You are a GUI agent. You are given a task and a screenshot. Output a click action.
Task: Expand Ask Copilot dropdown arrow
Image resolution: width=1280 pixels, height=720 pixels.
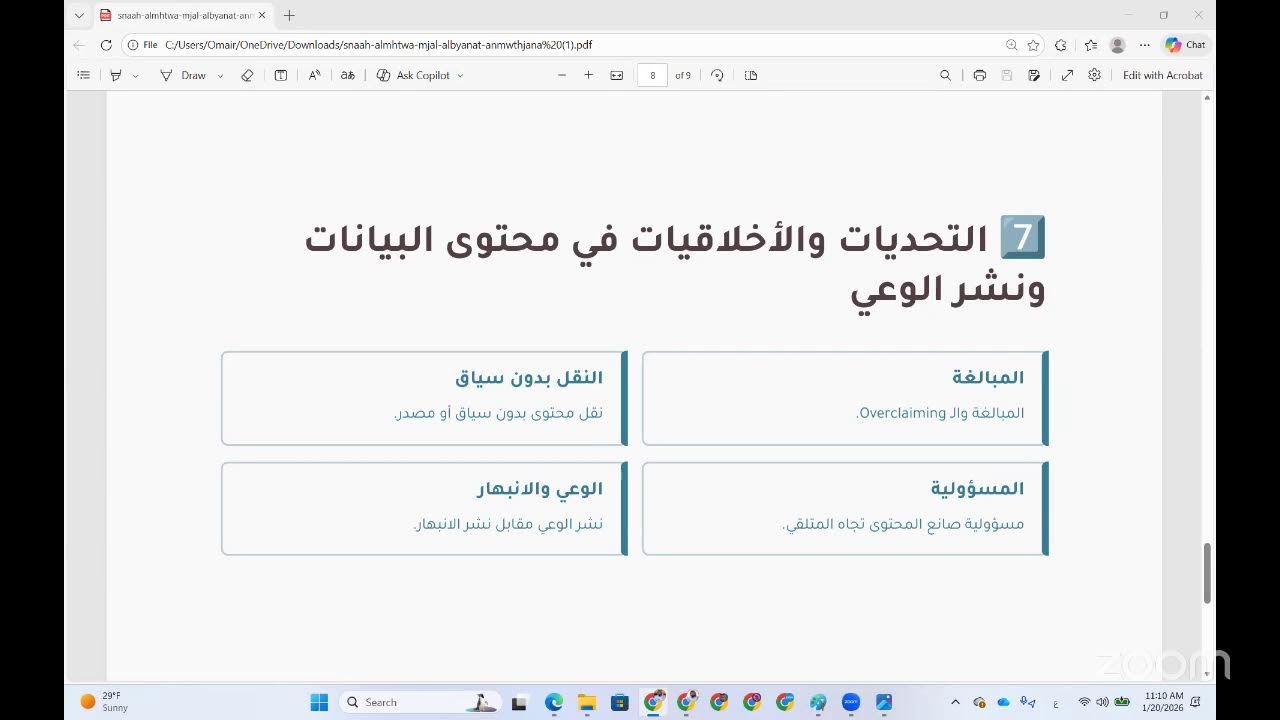[460, 75]
